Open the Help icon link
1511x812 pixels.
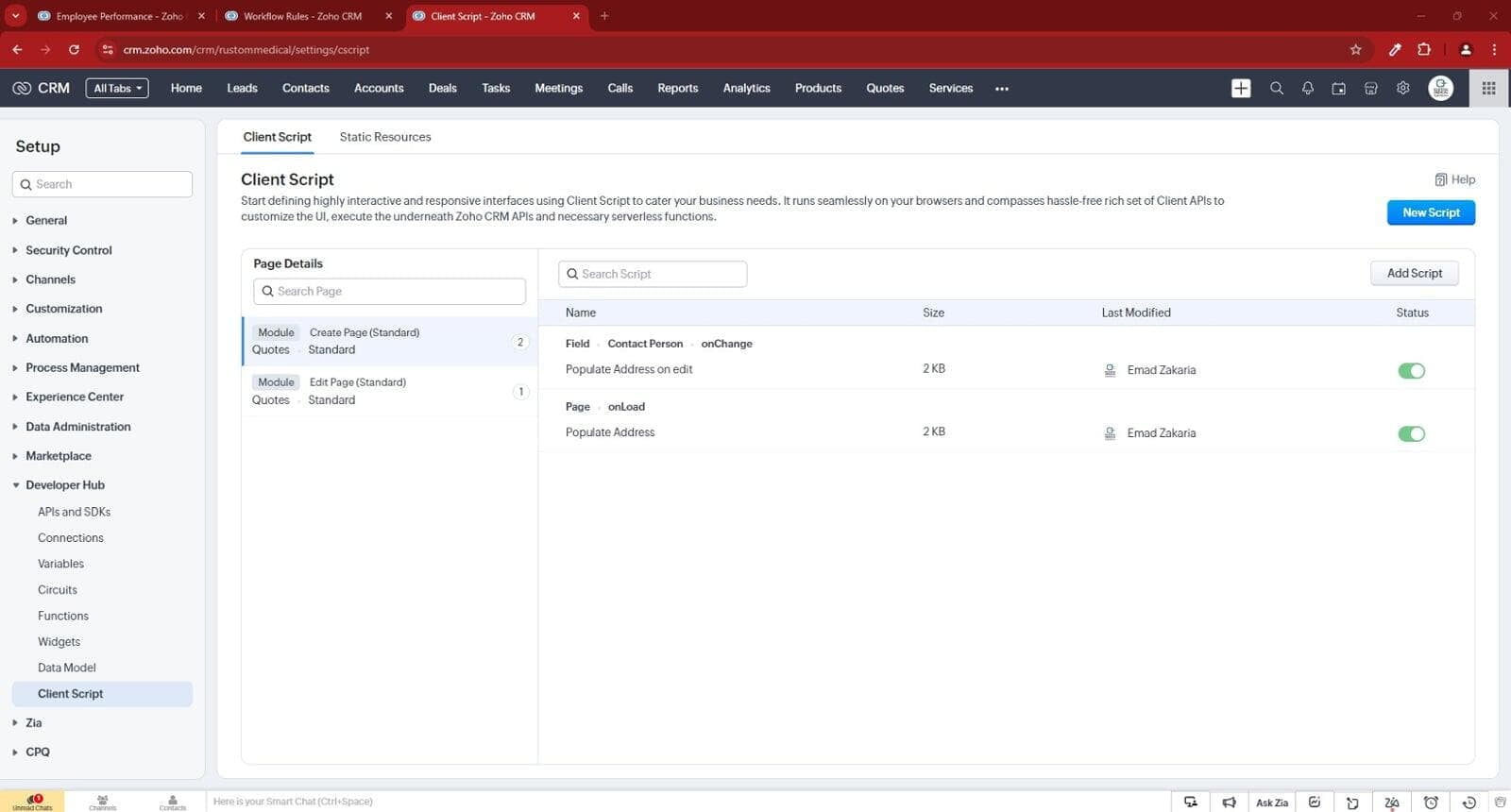point(1455,179)
